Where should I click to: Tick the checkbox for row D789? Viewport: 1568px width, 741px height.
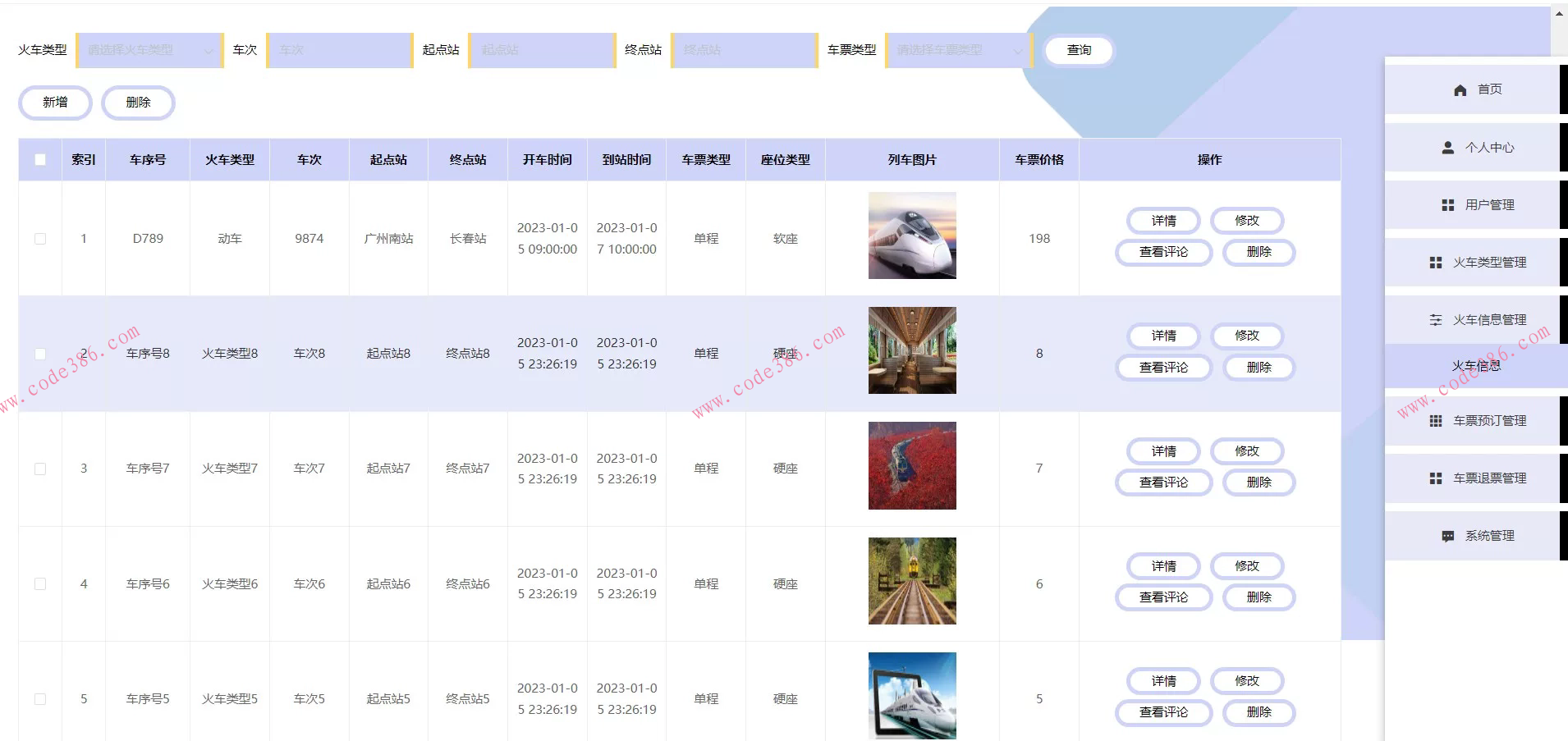pyautogui.click(x=39, y=238)
